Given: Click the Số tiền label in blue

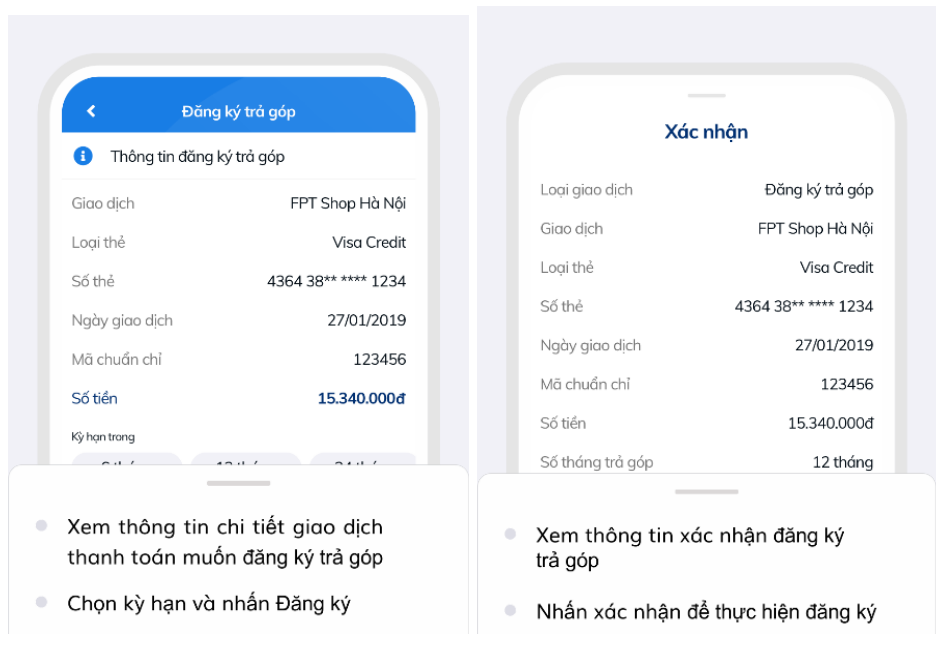Looking at the screenshot, I should pos(94,398).
